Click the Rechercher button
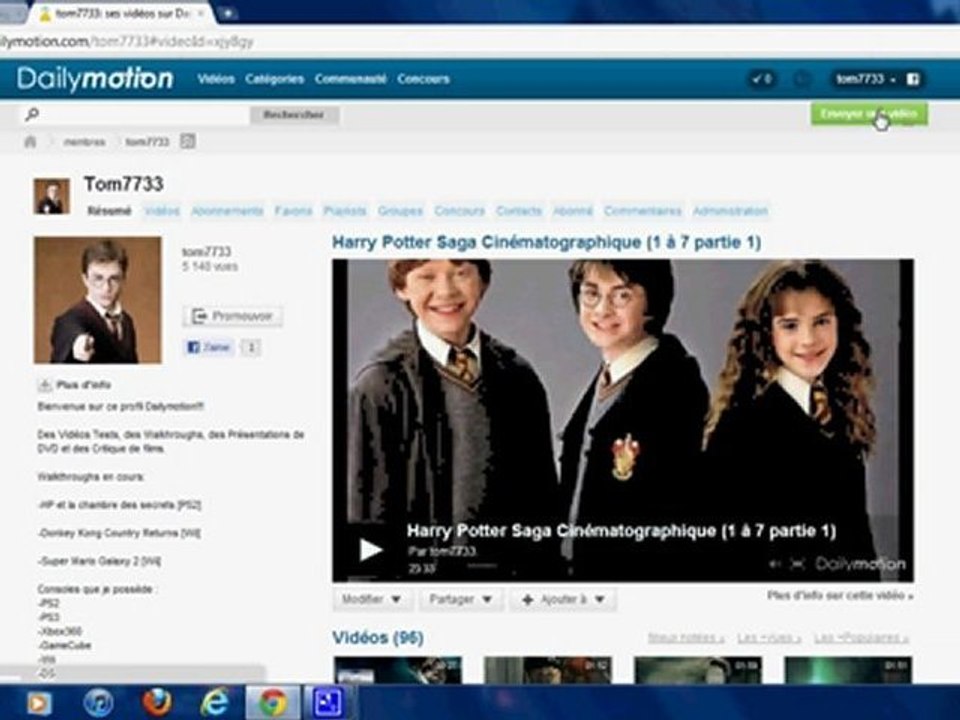 coord(294,114)
